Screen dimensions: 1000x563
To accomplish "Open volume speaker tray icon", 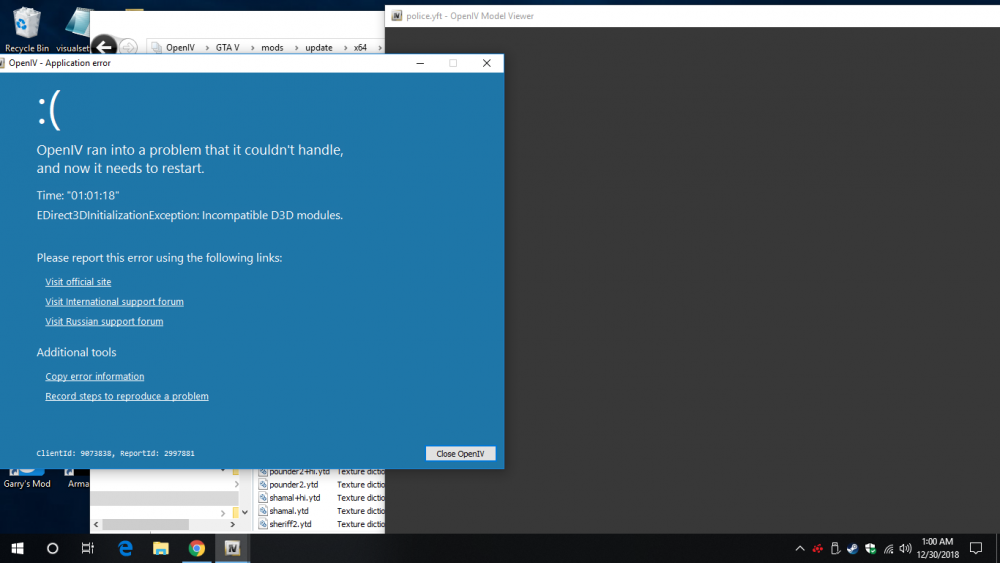I will click(906, 548).
